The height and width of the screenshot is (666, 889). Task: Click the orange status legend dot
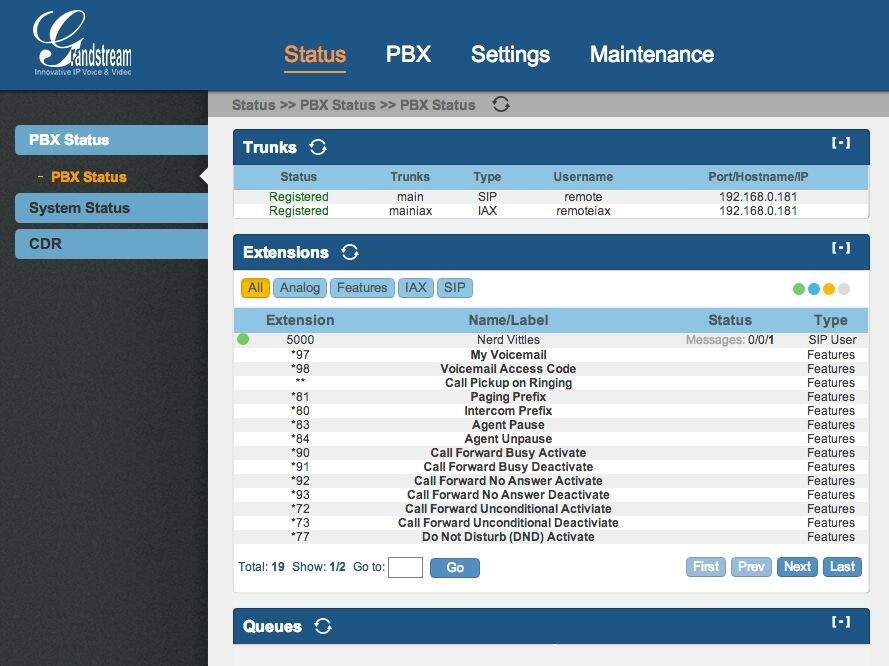pyautogui.click(x=829, y=289)
